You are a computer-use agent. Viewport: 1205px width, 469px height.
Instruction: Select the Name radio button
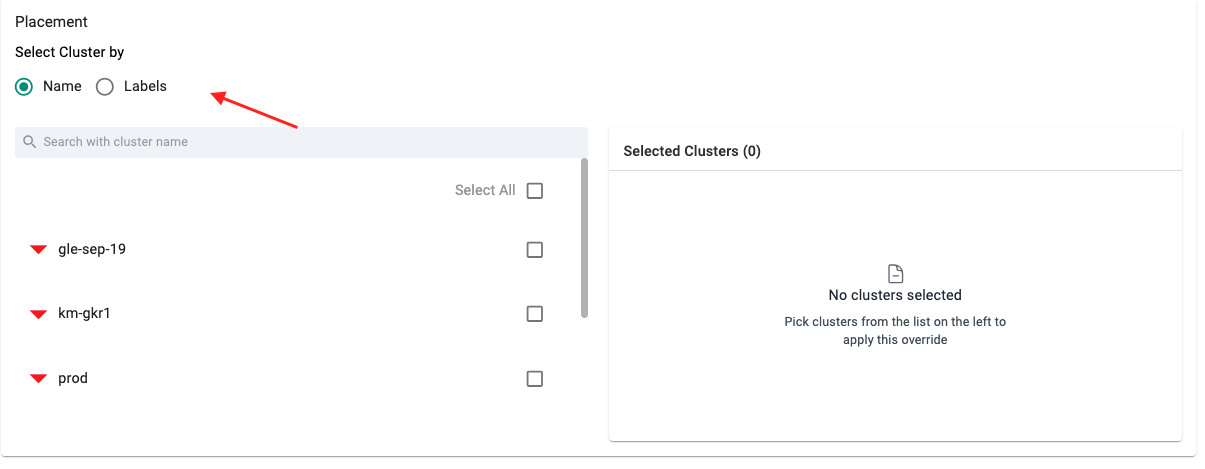[25, 87]
